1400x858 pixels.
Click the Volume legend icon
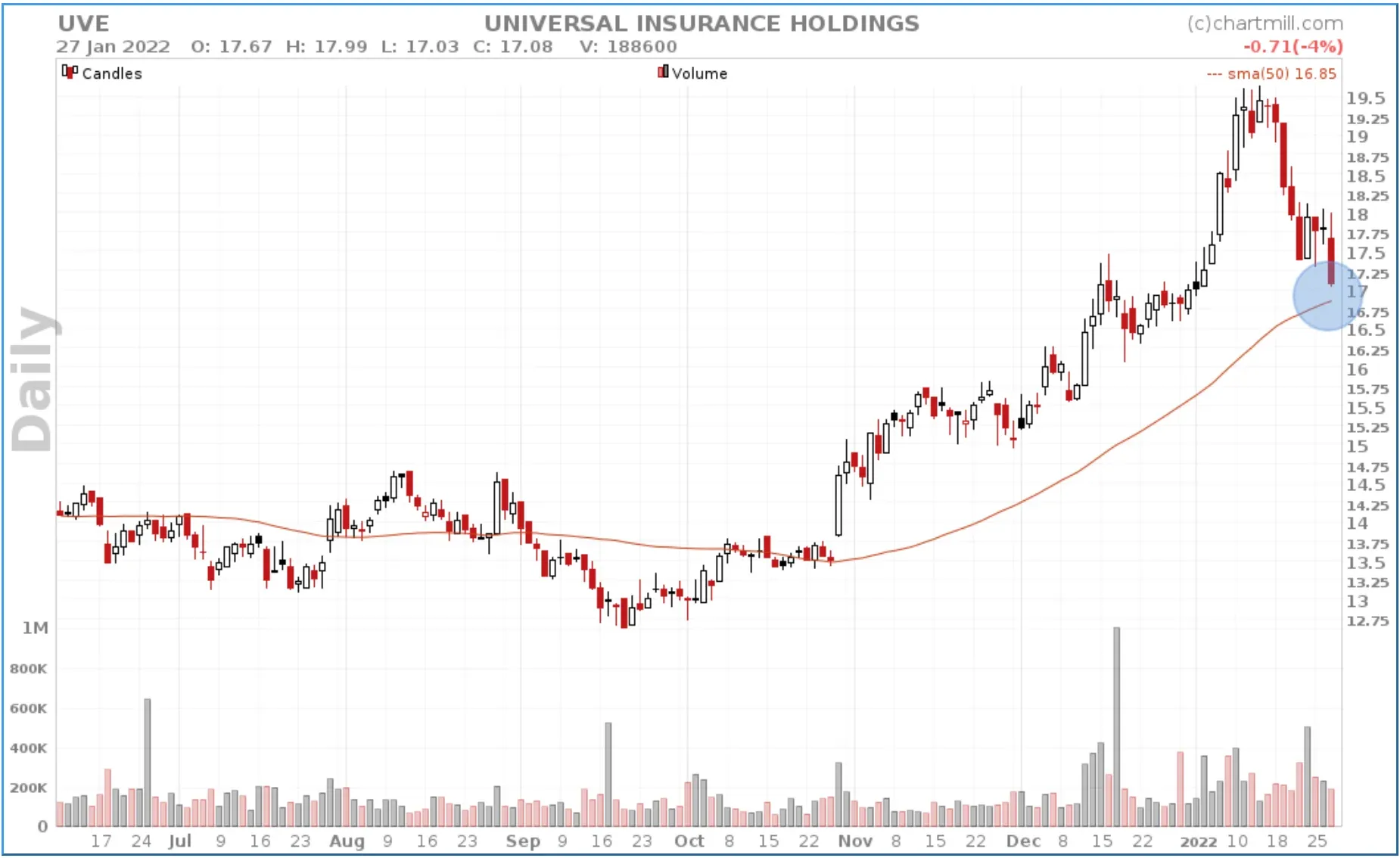click(663, 72)
